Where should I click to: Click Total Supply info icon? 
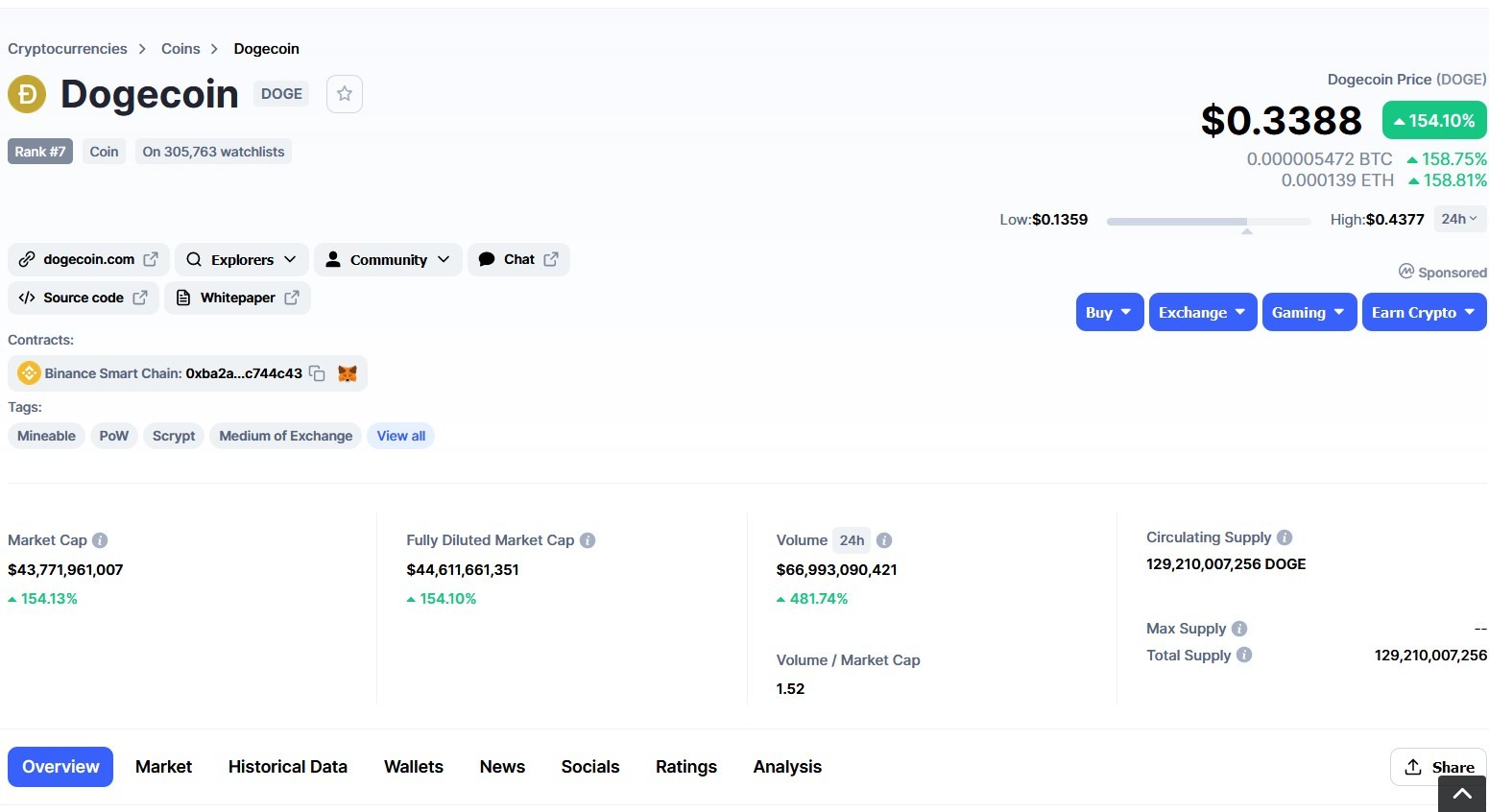1244,655
